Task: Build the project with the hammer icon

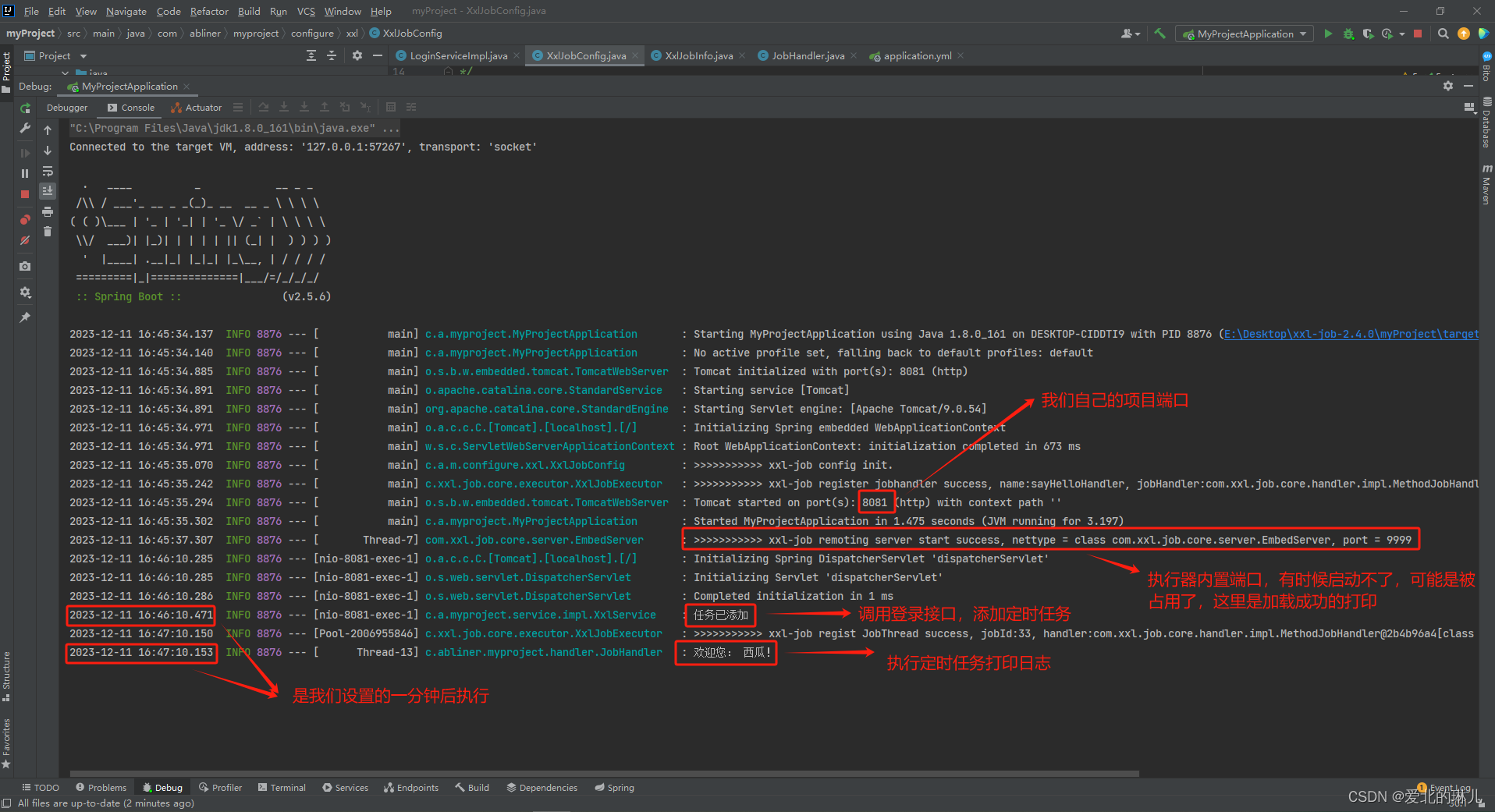Action: 1159,34
